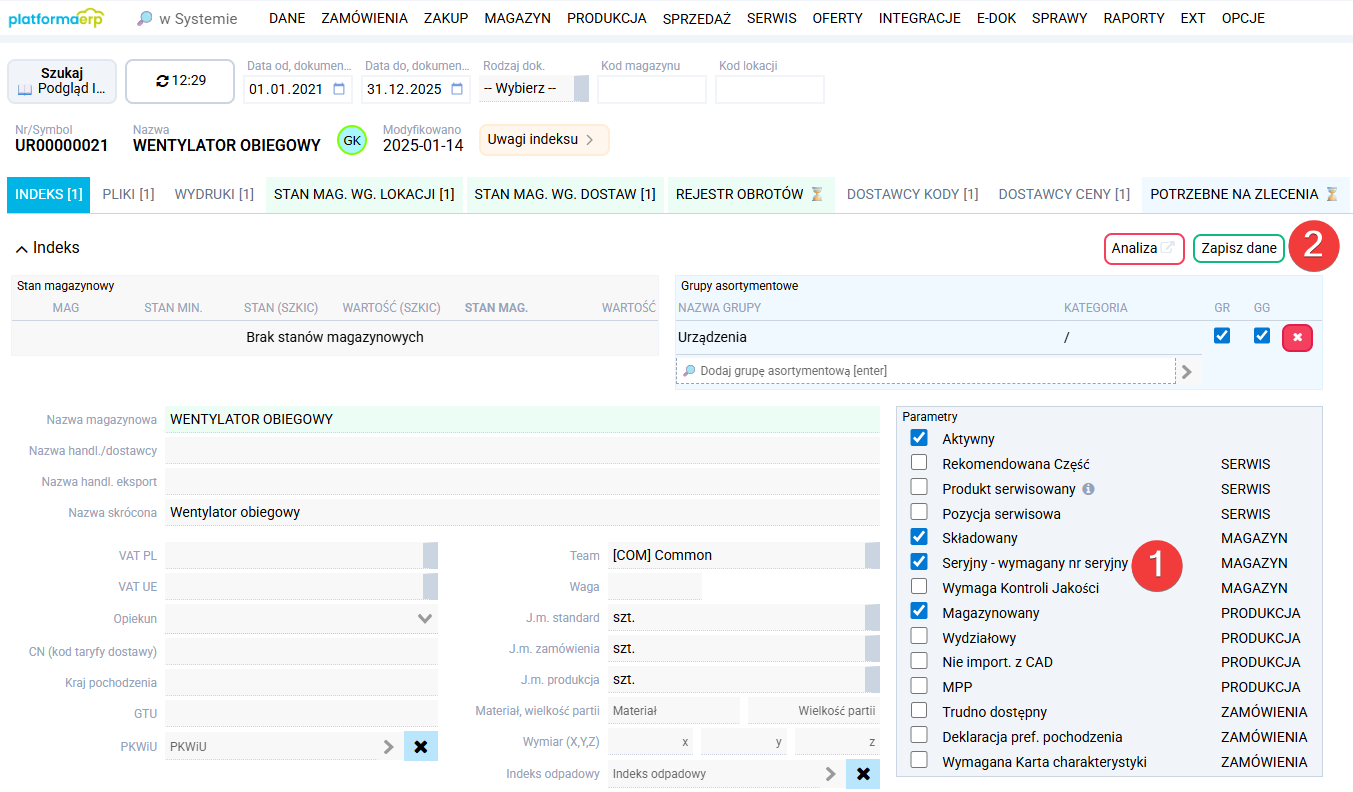Switch to the 'STAN MAG. WG. DOSTAW' tab
The width and height of the screenshot is (1353, 792).
pos(564,193)
